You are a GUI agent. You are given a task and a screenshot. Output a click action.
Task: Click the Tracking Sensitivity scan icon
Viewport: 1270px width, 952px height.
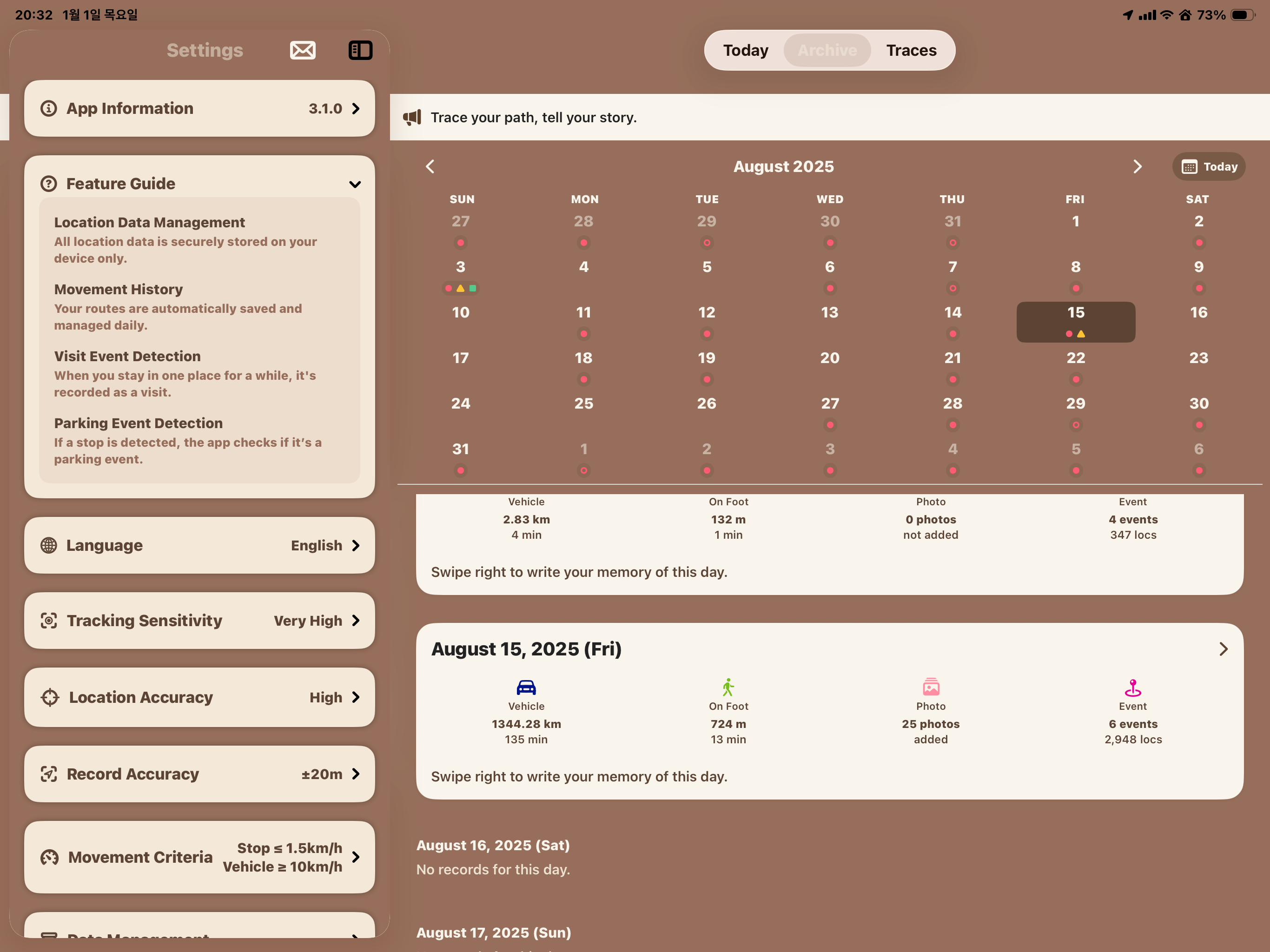pyautogui.click(x=49, y=621)
